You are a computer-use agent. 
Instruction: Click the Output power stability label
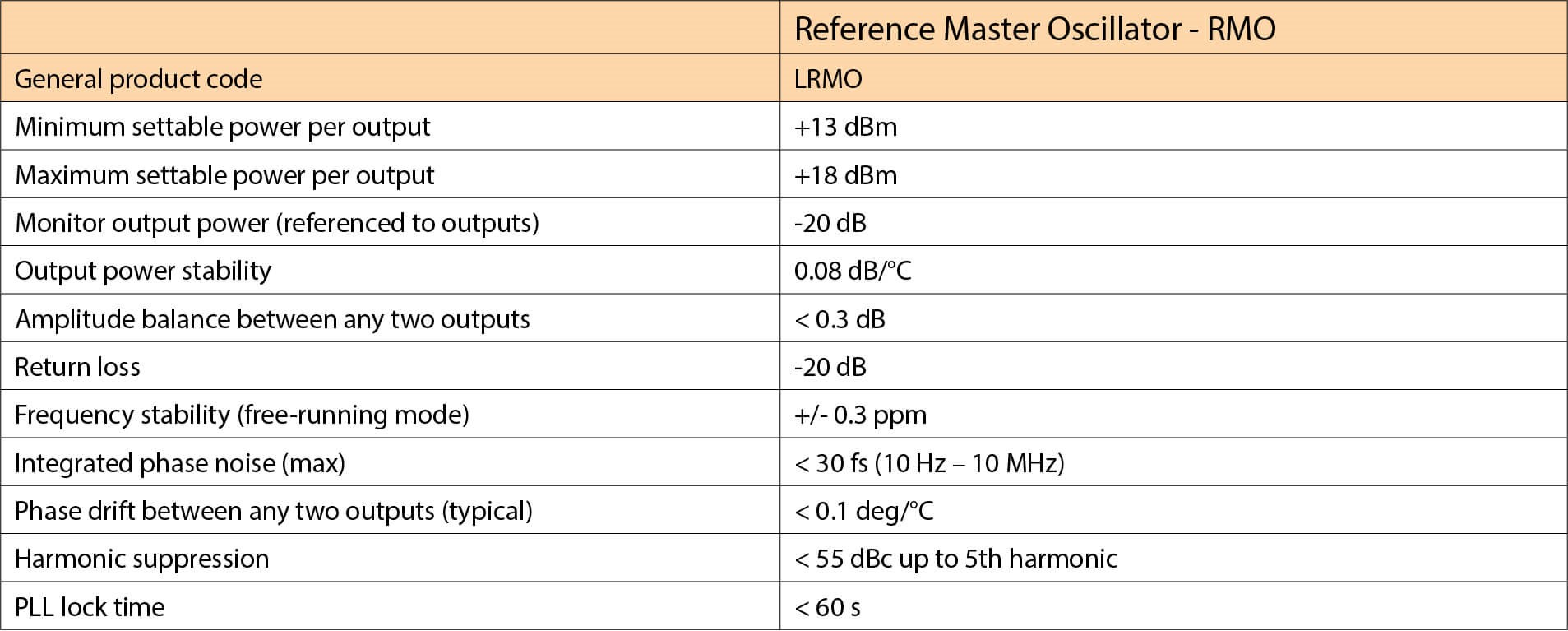point(143,271)
